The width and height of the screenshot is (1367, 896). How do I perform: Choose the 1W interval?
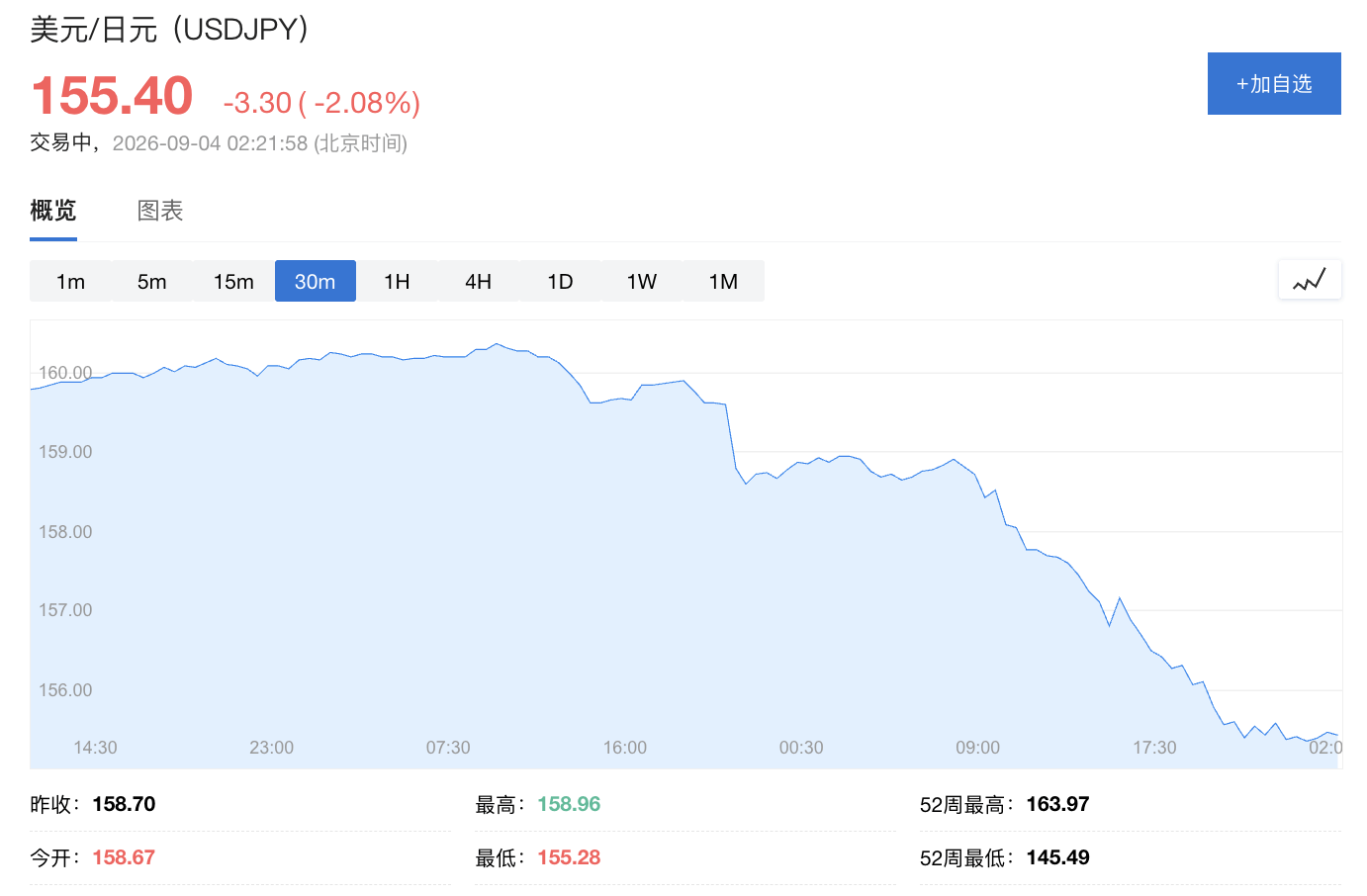642,281
